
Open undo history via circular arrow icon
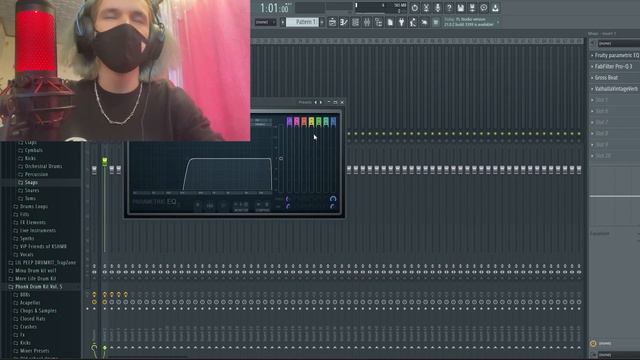click(x=414, y=8)
